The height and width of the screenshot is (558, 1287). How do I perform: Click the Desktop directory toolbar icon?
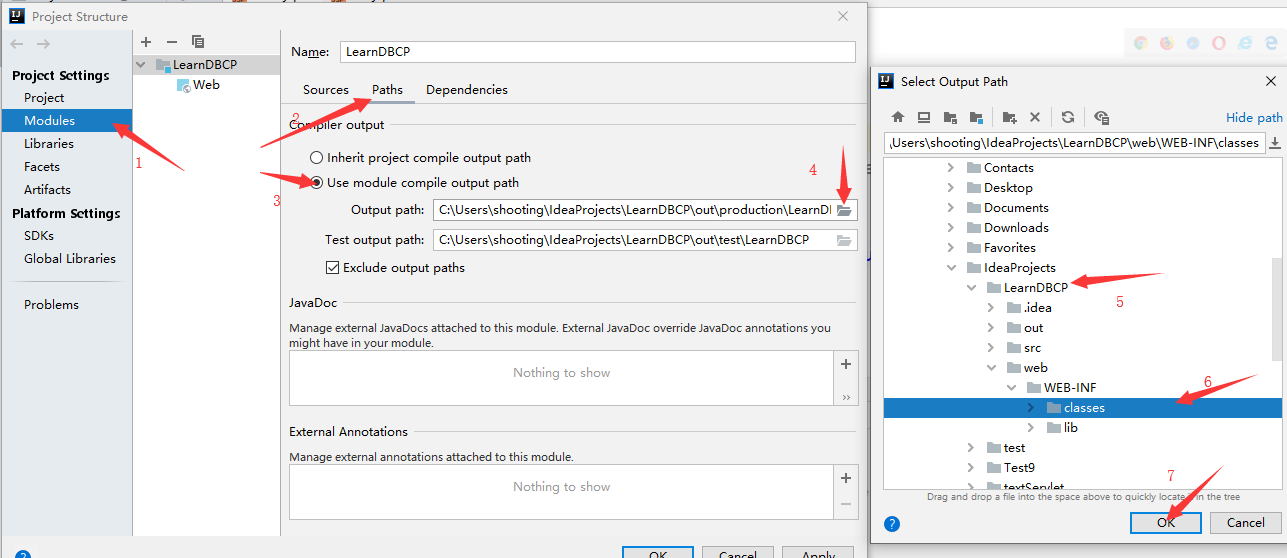pos(924,117)
